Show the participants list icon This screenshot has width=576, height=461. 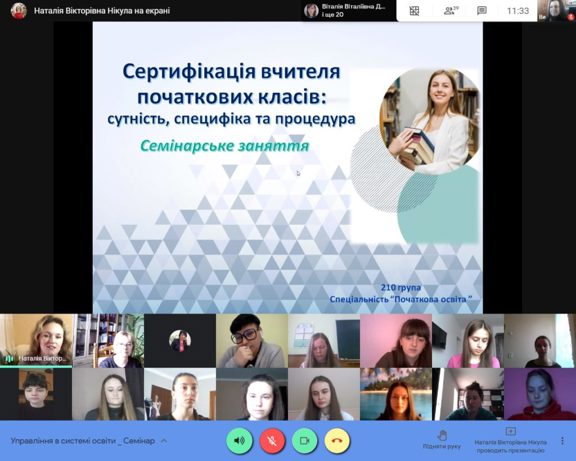tap(449, 11)
